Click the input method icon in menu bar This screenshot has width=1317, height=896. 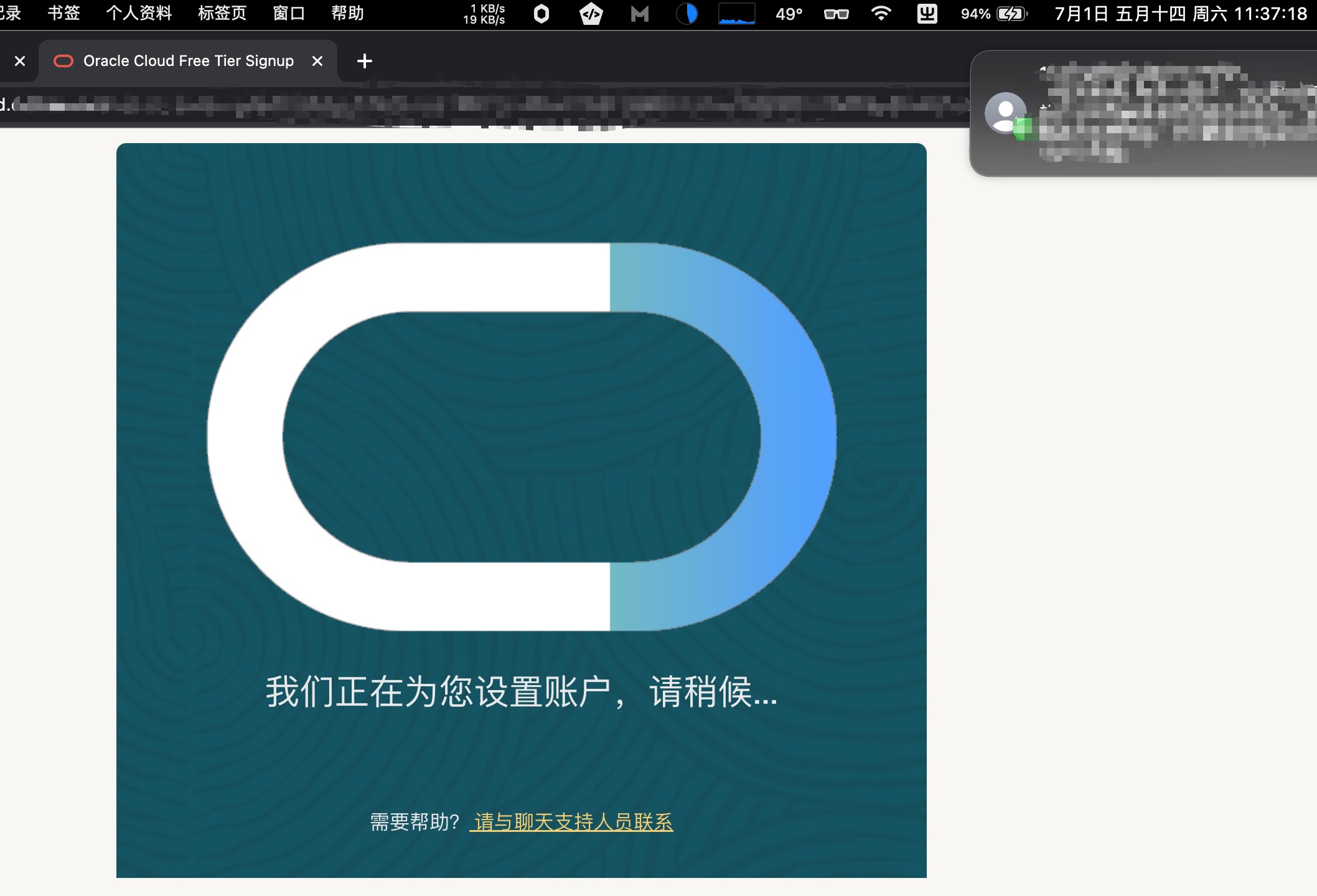click(x=927, y=14)
